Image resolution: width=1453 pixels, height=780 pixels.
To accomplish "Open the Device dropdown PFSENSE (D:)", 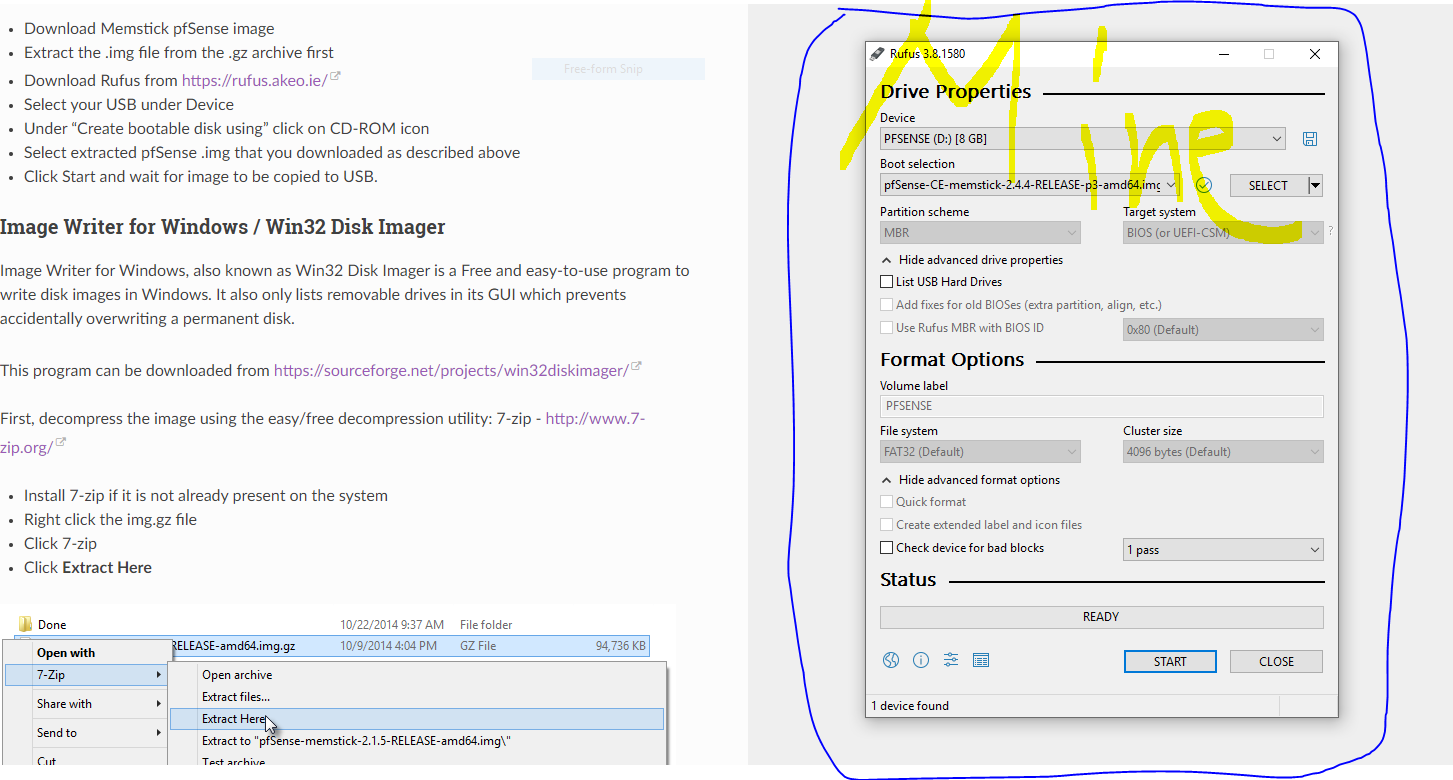I will 1083,139.
